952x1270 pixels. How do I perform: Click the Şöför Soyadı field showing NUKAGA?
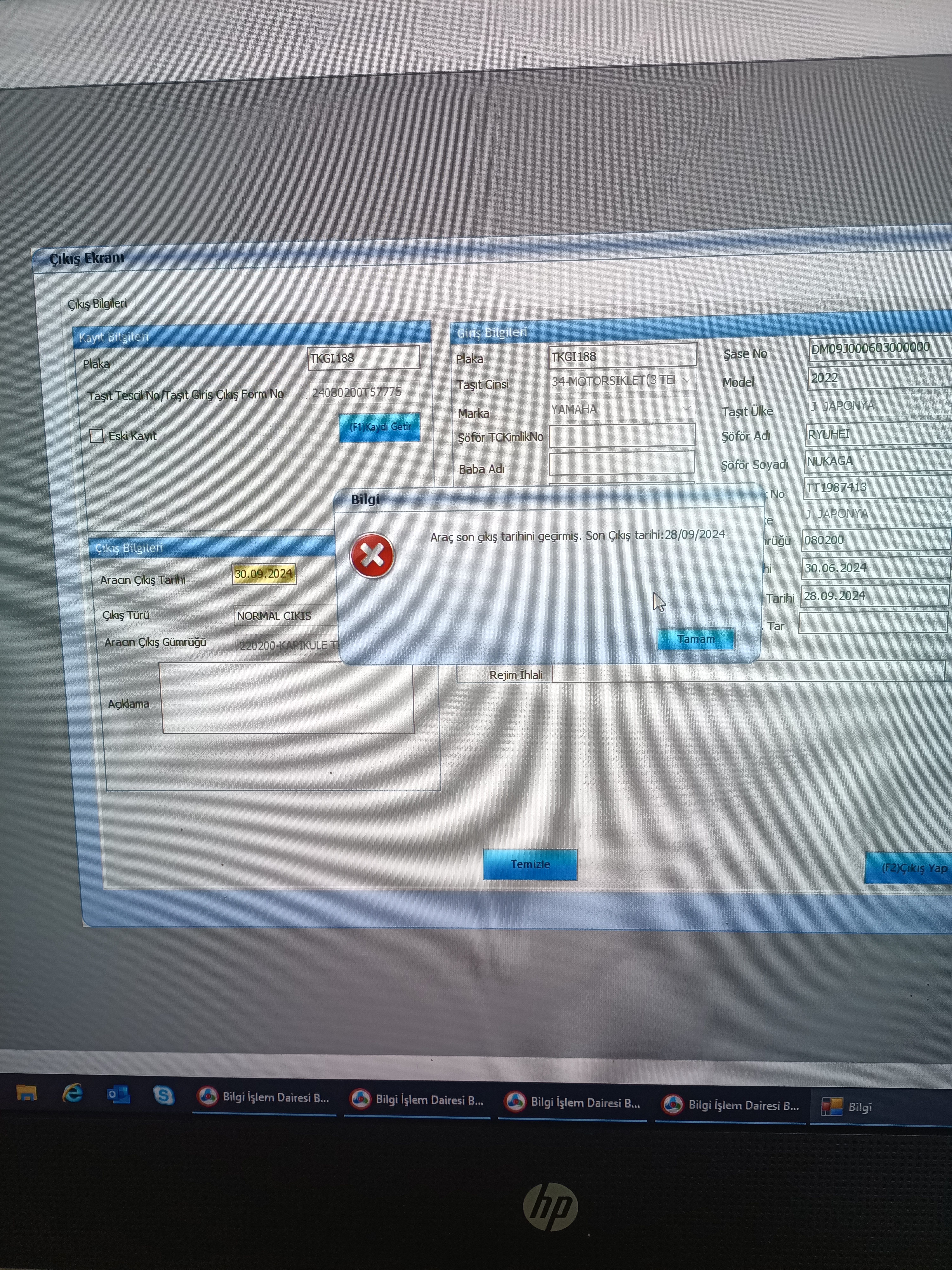(x=878, y=461)
